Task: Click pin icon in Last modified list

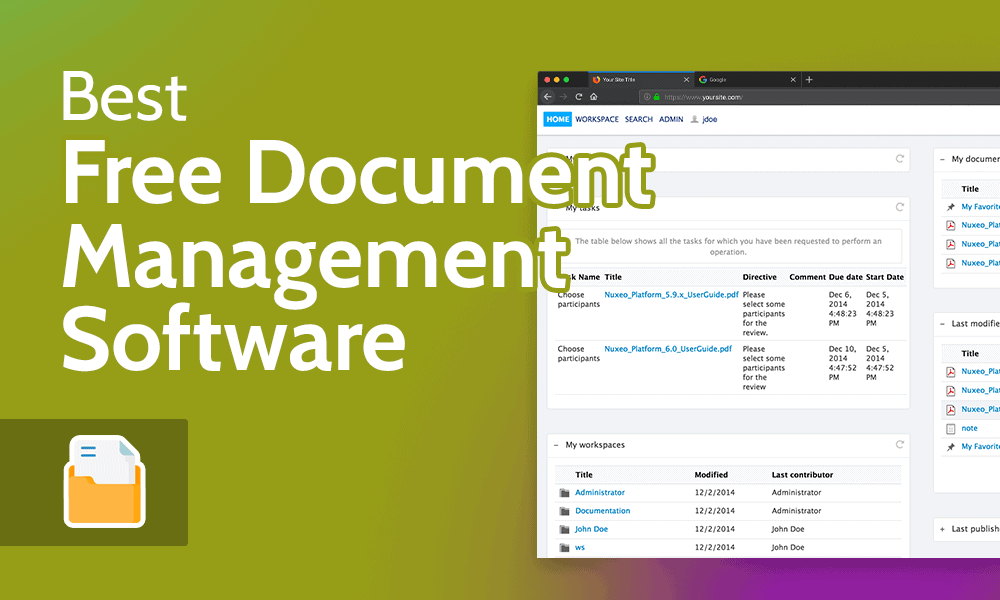Action: 950,447
